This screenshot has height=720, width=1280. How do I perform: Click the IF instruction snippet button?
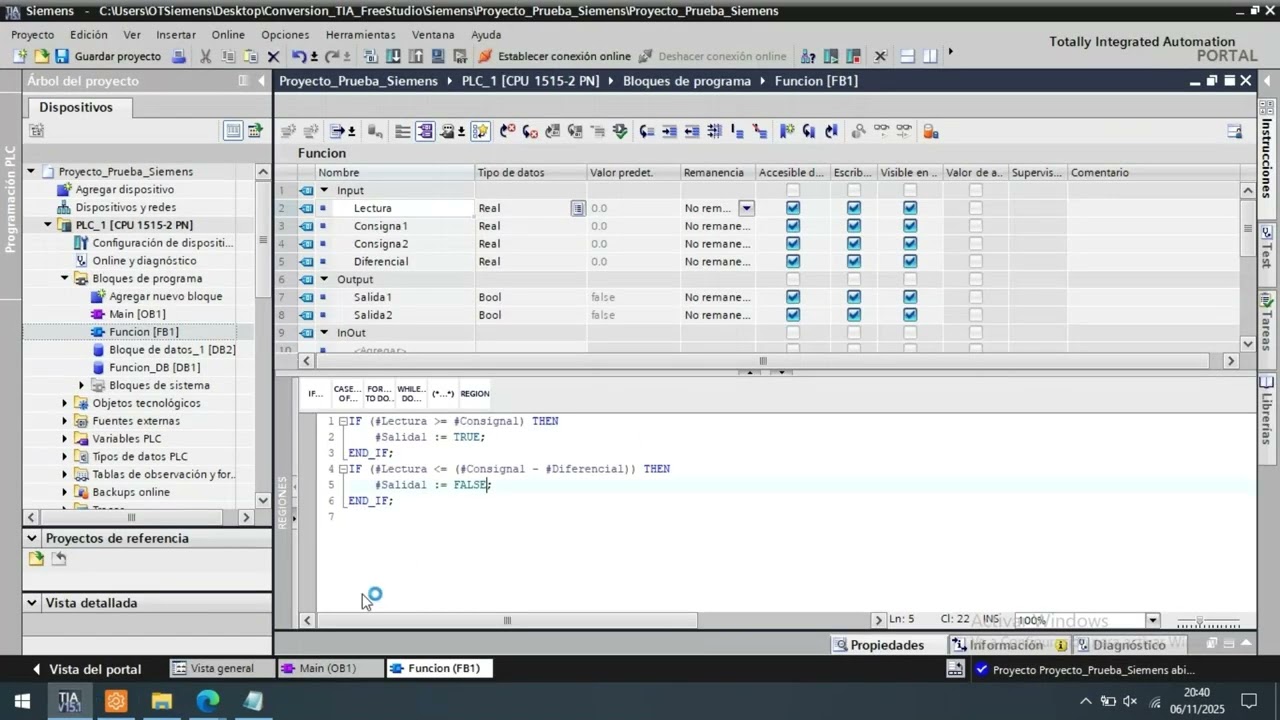[x=315, y=394]
